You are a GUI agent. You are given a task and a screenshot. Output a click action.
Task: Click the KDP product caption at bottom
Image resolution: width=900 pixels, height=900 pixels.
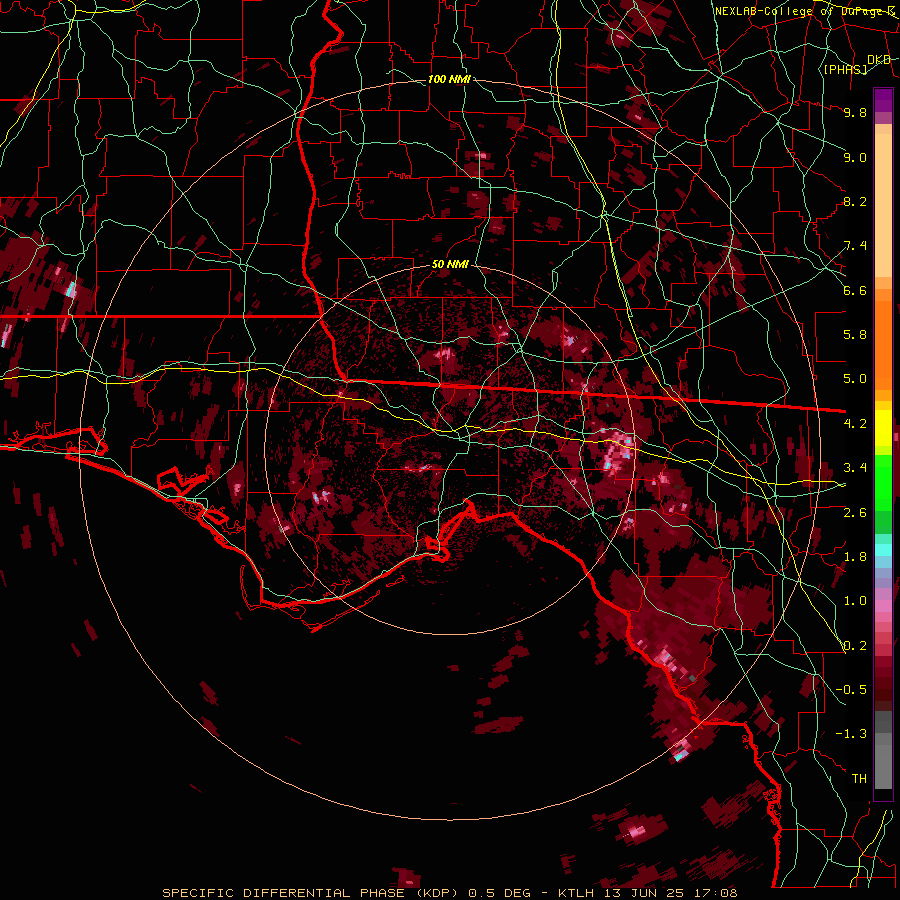pos(450,893)
